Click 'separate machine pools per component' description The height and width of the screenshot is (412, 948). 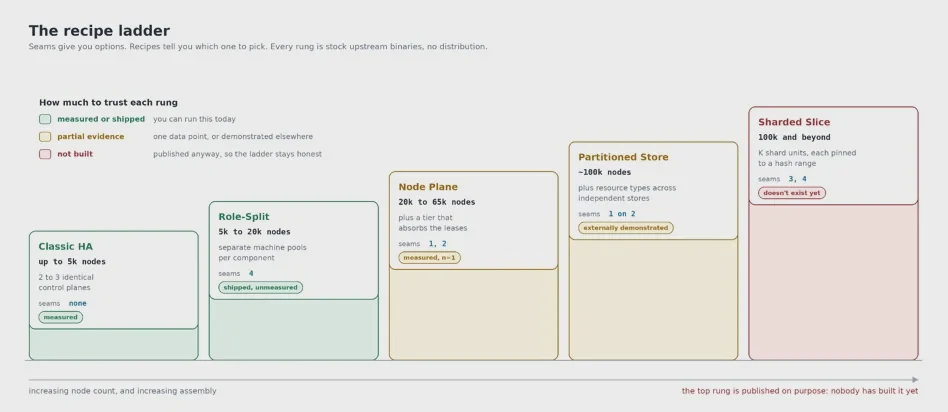[x=262, y=253]
